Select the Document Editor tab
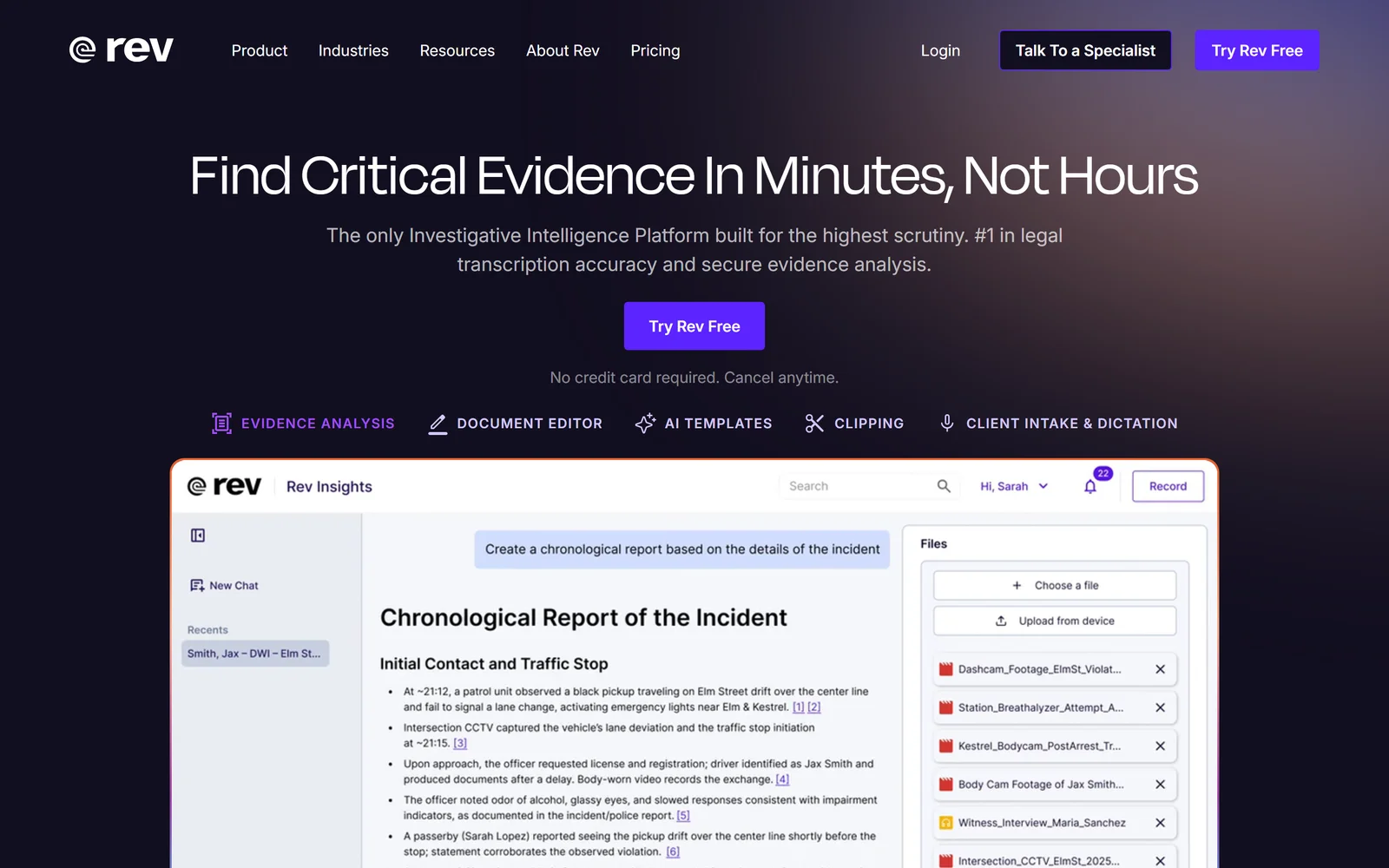This screenshot has width=1389, height=868. [516, 424]
